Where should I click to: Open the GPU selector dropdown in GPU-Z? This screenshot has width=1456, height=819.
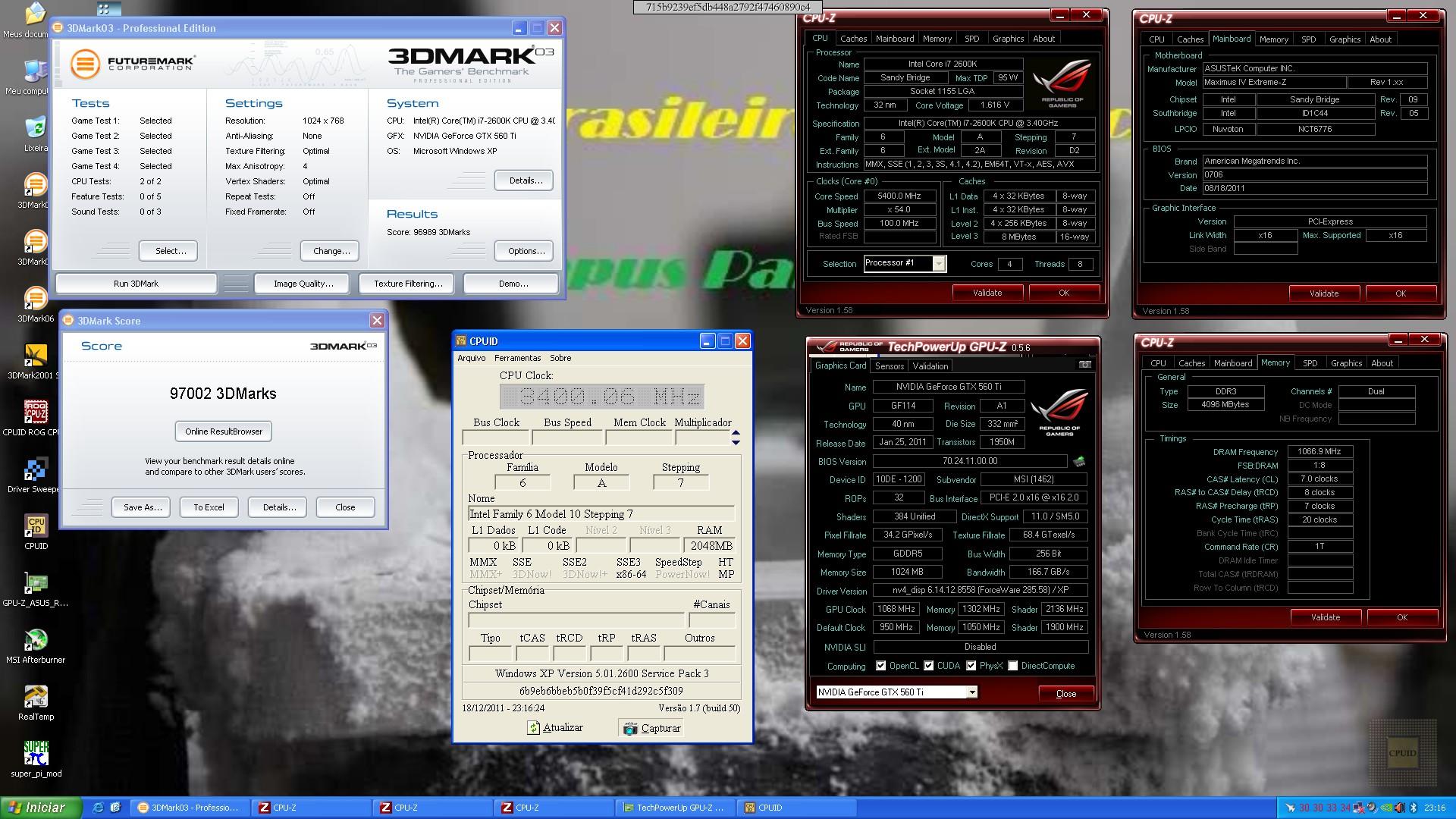pyautogui.click(x=971, y=692)
